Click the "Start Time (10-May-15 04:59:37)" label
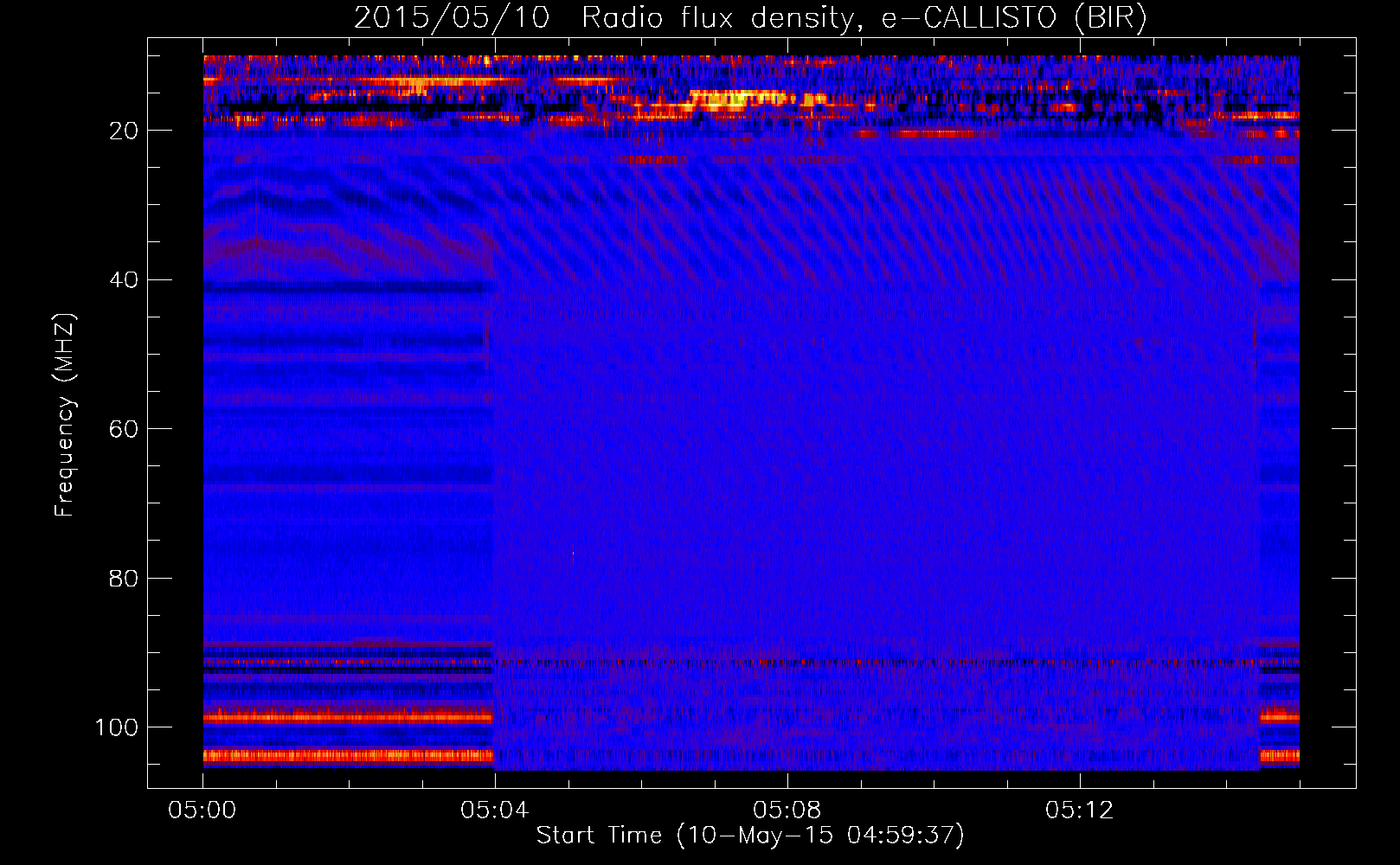 tap(750, 836)
